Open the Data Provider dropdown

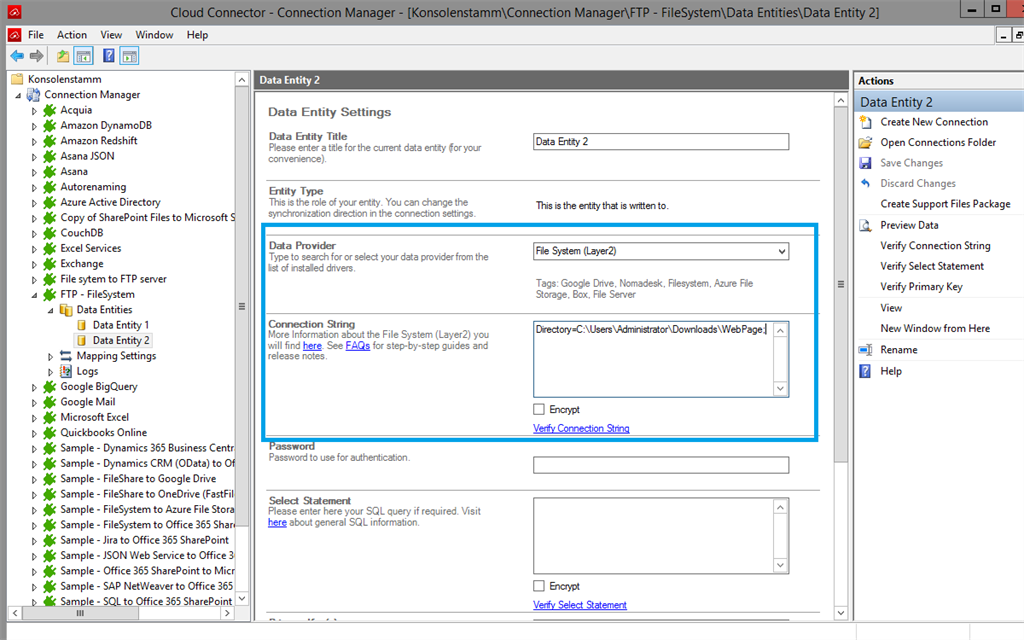(x=780, y=251)
